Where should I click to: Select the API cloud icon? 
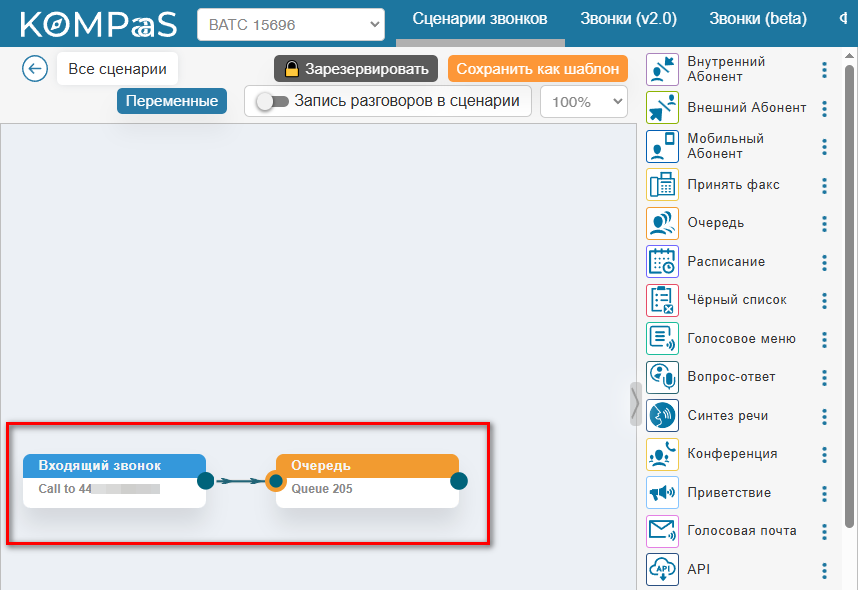662,570
